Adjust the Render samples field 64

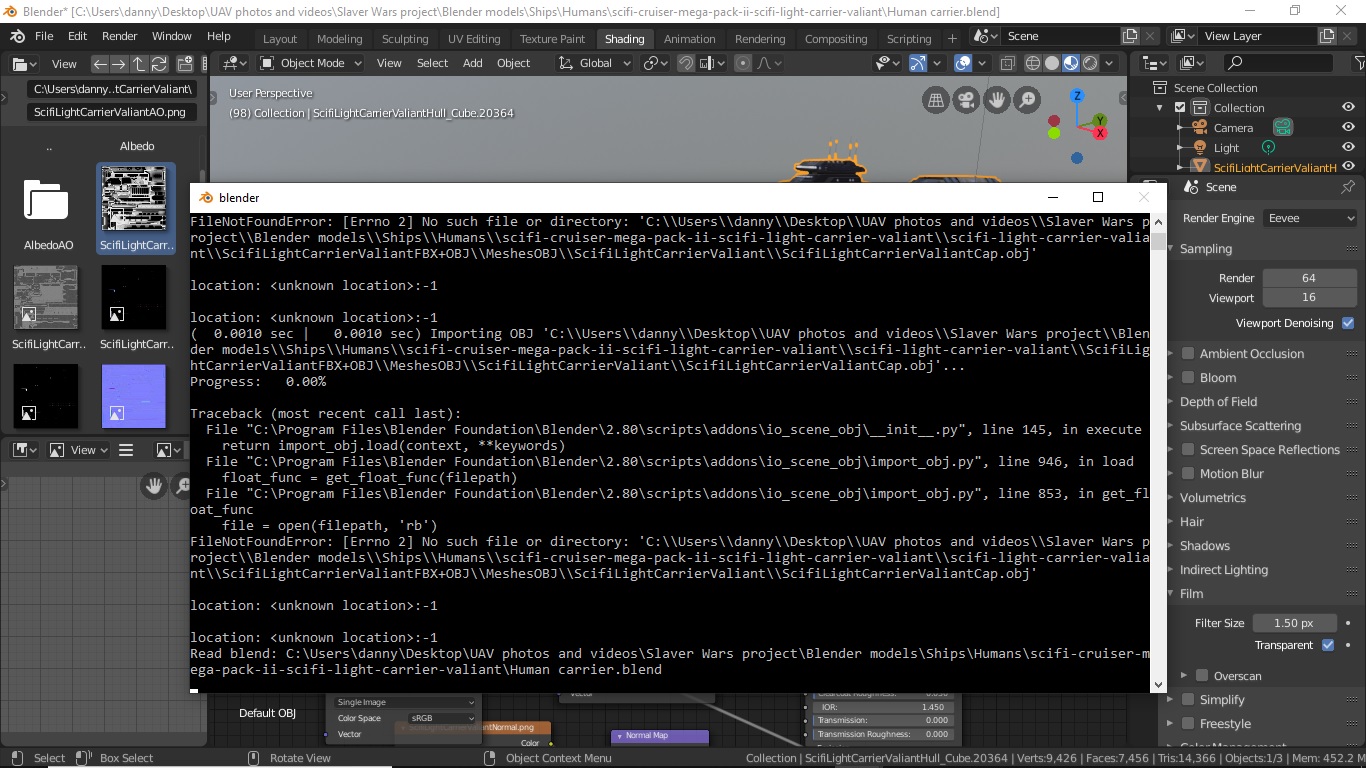tap(1308, 278)
